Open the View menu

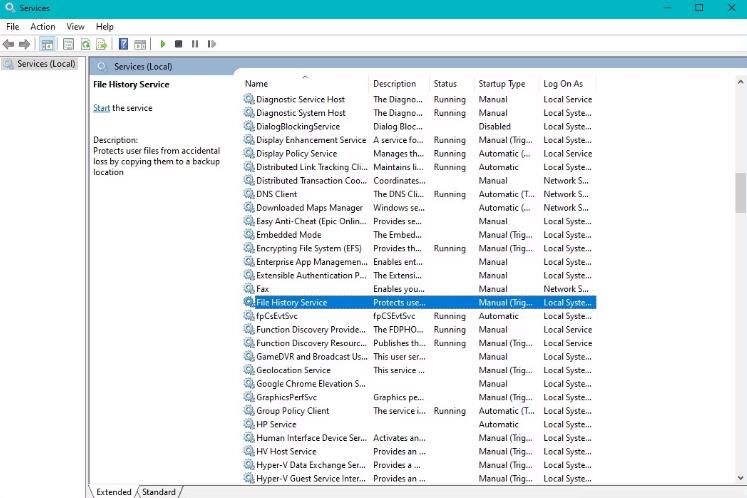coord(75,27)
